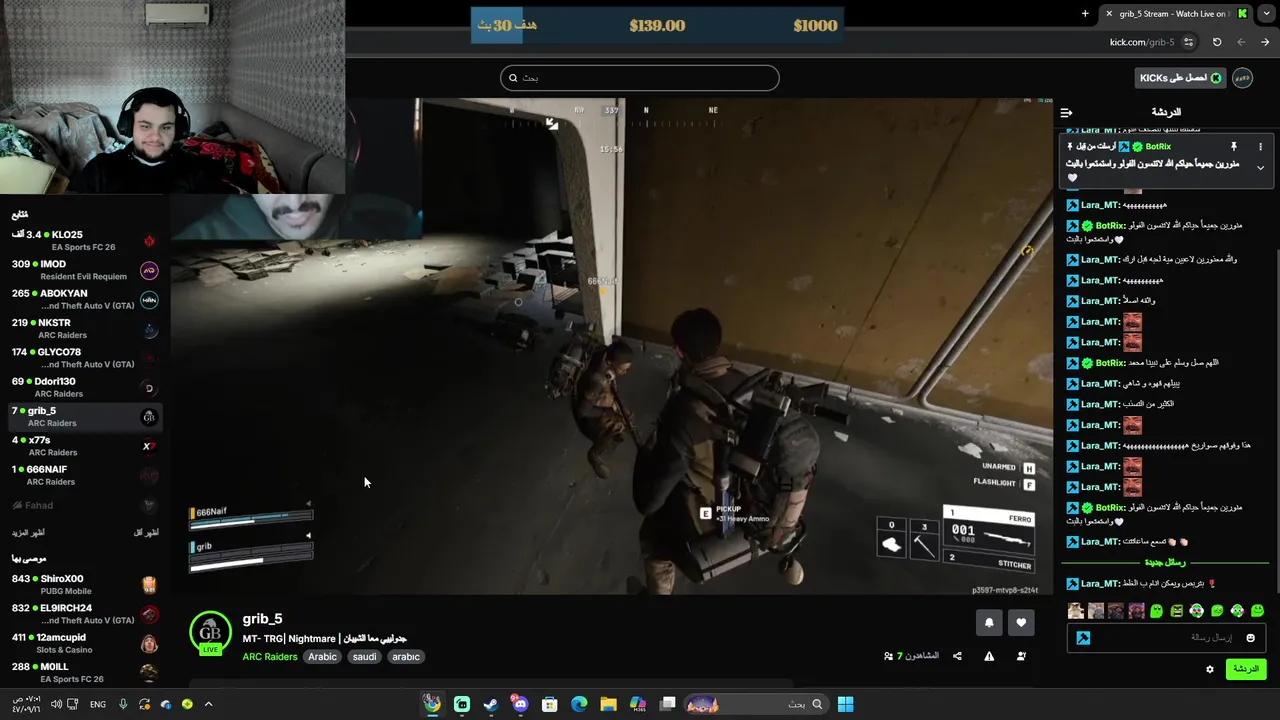Open the browser site settings icon
Viewport: 1280px width, 720px height.
[1188, 42]
